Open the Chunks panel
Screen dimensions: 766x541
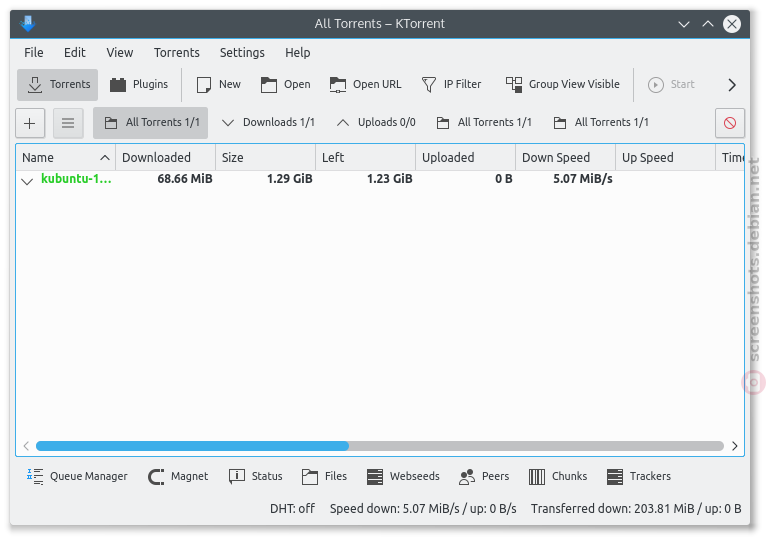point(558,476)
